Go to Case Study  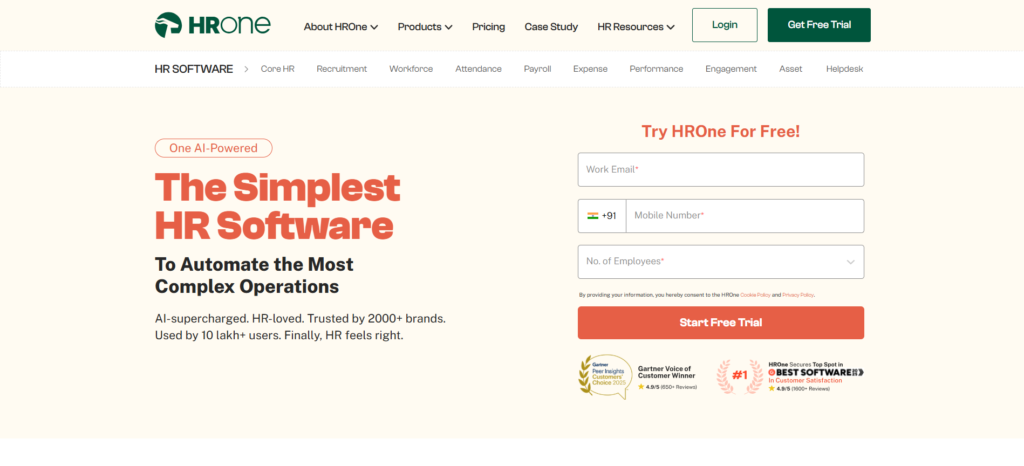tap(551, 27)
